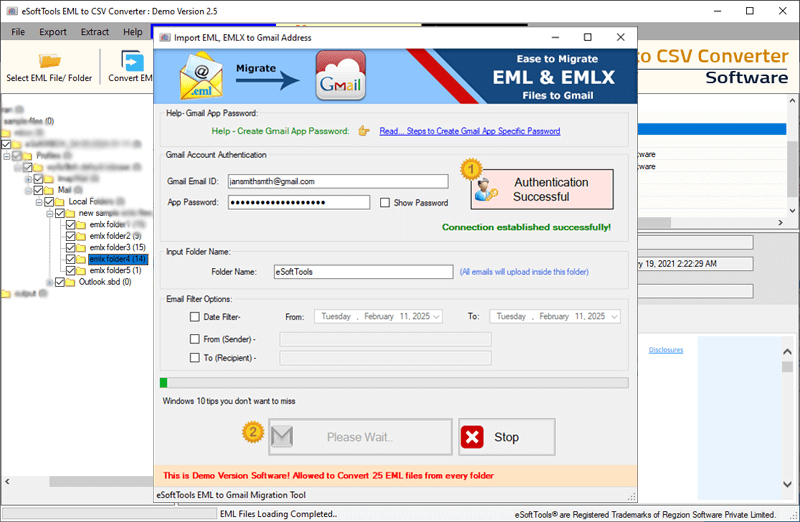Select the blue highlighted list row
The height and width of the screenshot is (522, 800).
click(x=712, y=129)
